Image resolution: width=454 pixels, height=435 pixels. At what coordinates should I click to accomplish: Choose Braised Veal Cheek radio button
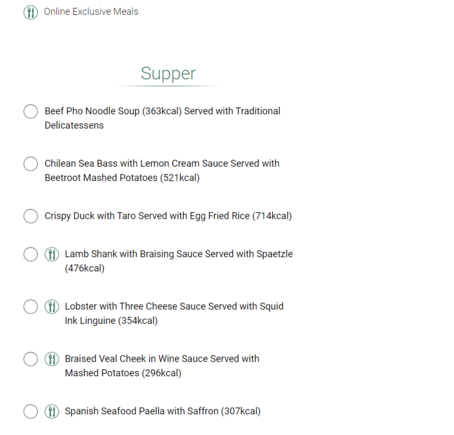coord(30,359)
